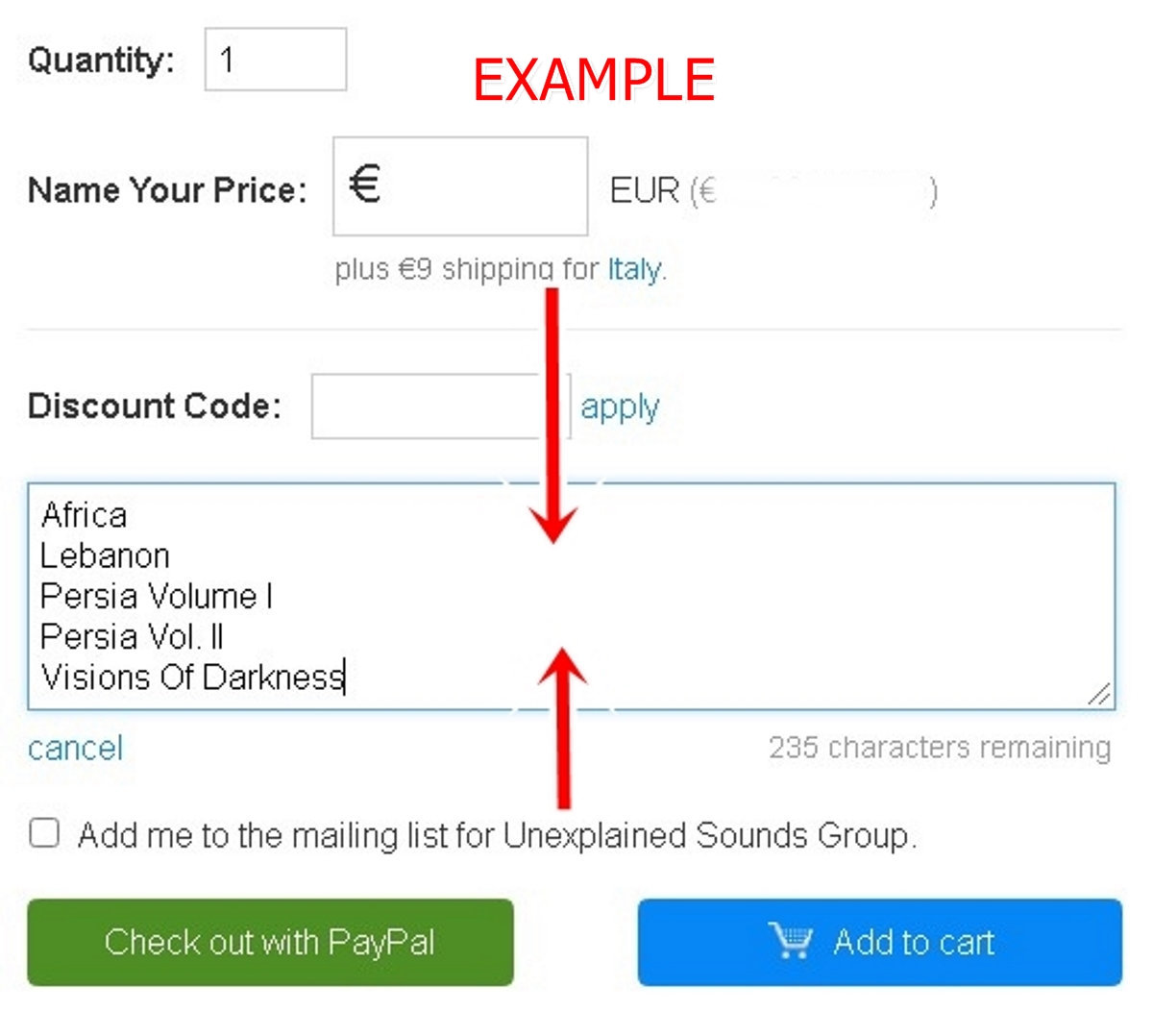Cancel the note entry
The width and height of the screenshot is (1153, 1036).
tap(75, 748)
